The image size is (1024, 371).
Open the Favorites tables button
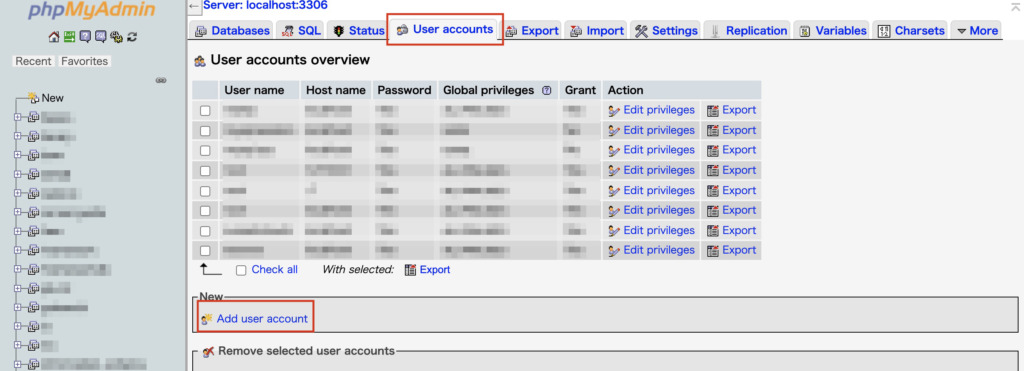pyautogui.click(x=84, y=61)
